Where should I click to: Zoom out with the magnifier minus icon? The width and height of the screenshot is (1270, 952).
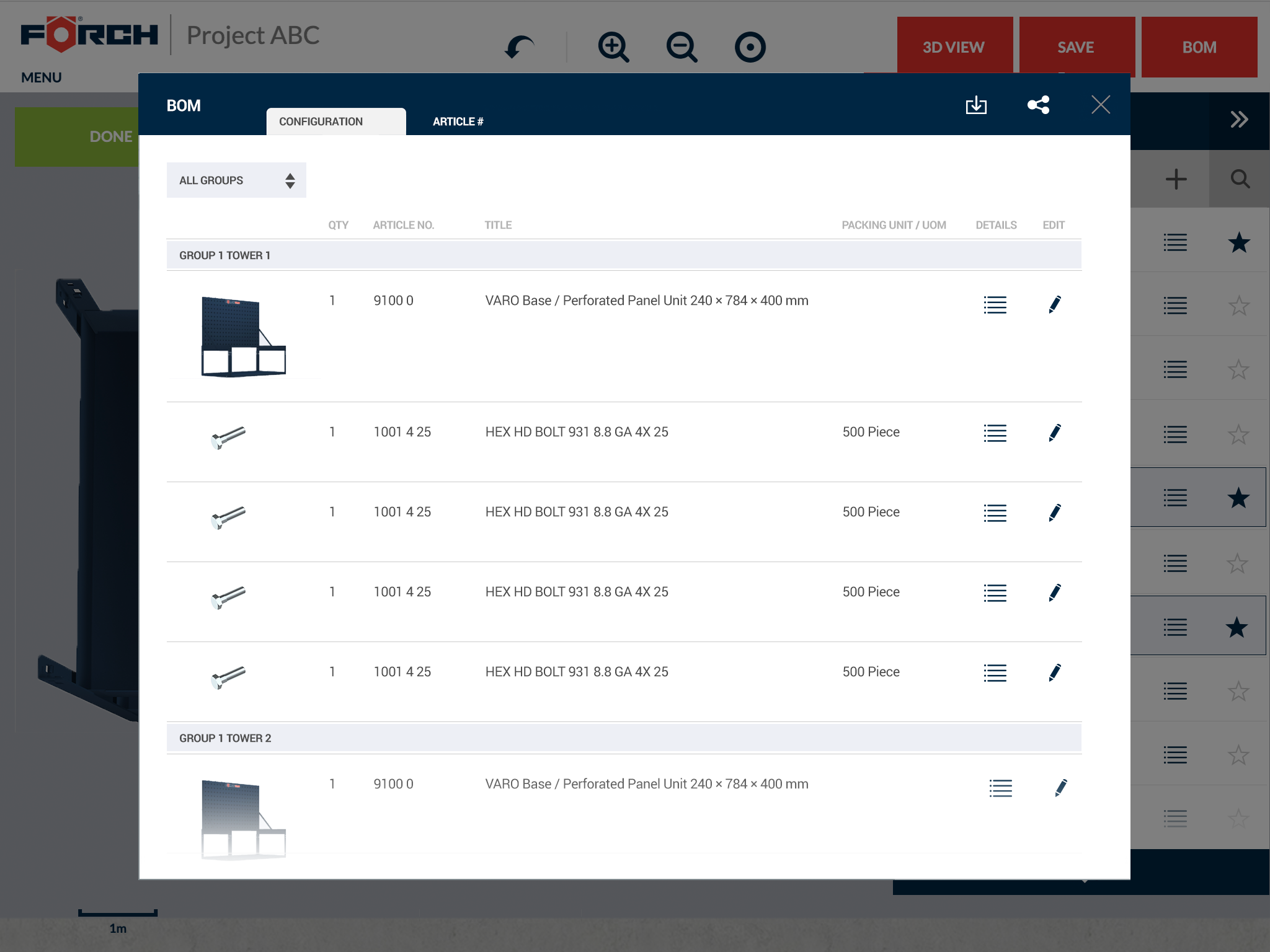[x=682, y=47]
